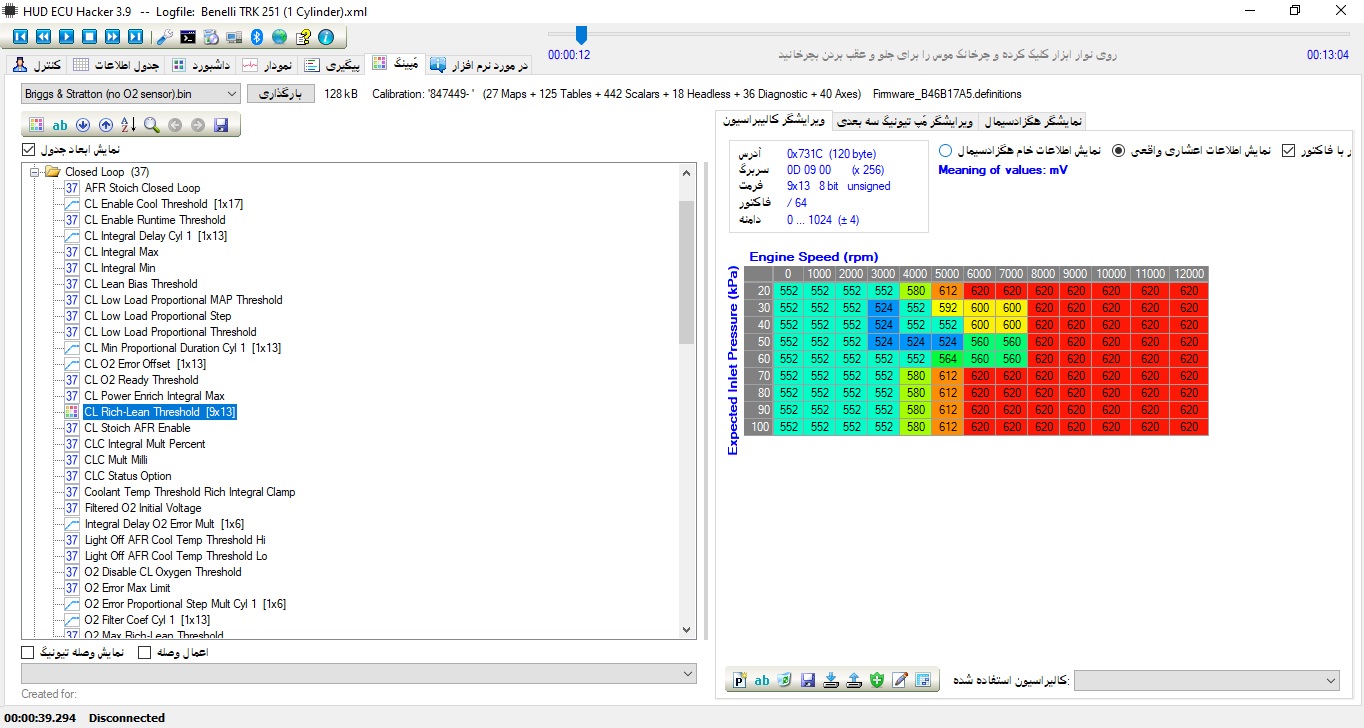
Task: Fast-forward the log playback
Action: click(x=112, y=37)
